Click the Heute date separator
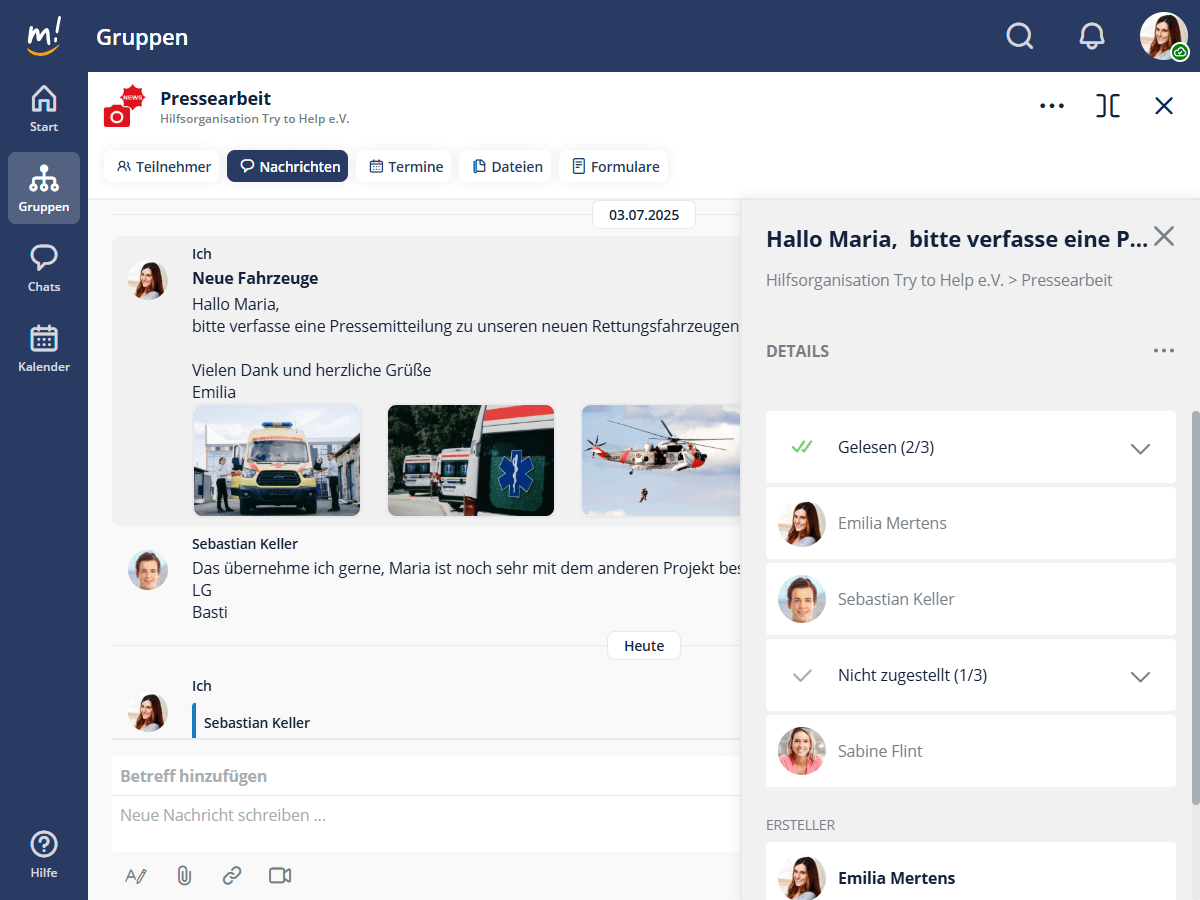The height and width of the screenshot is (900, 1200). click(x=643, y=646)
